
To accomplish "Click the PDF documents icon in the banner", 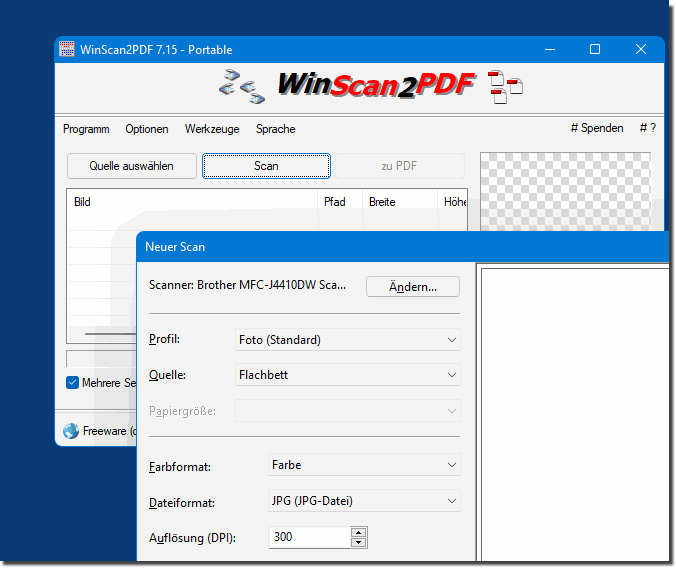I will (505, 87).
